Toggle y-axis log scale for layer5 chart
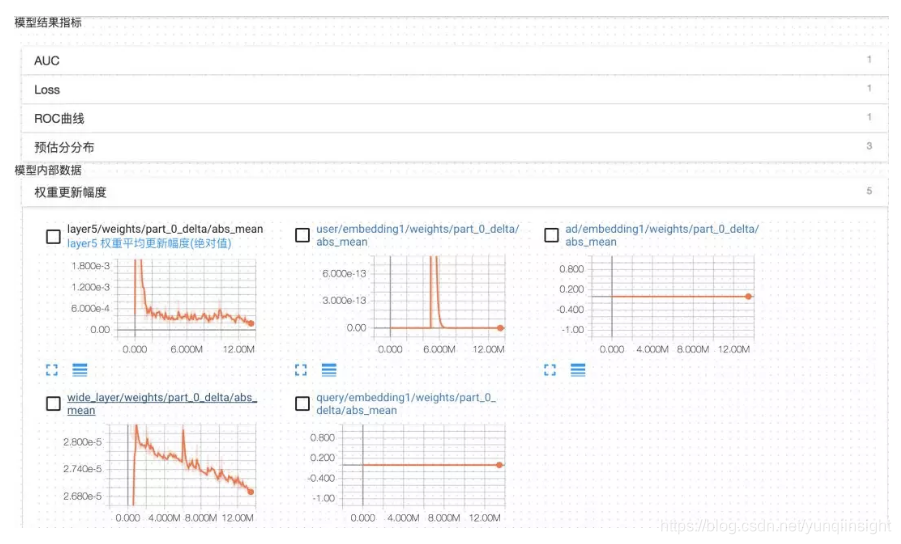Viewport: 901px width, 544px height. [x=80, y=371]
